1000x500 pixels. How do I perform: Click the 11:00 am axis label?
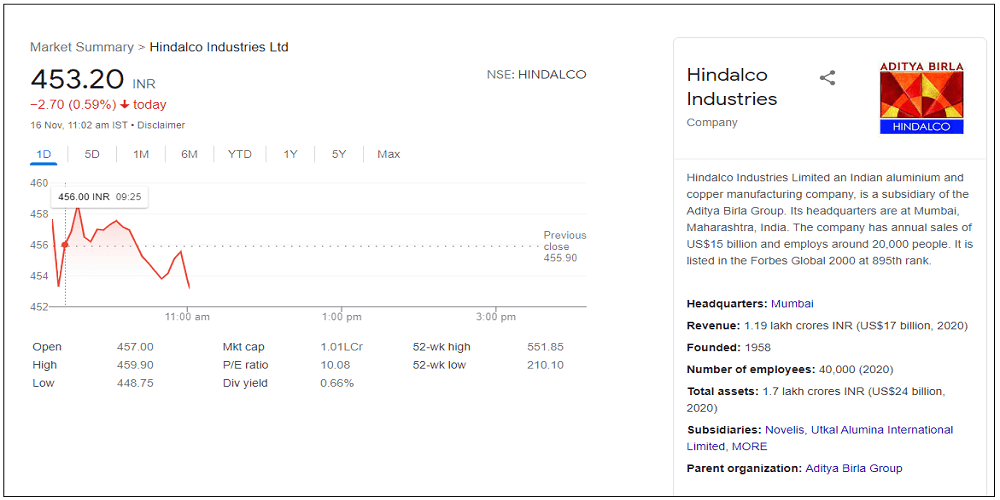[187, 317]
